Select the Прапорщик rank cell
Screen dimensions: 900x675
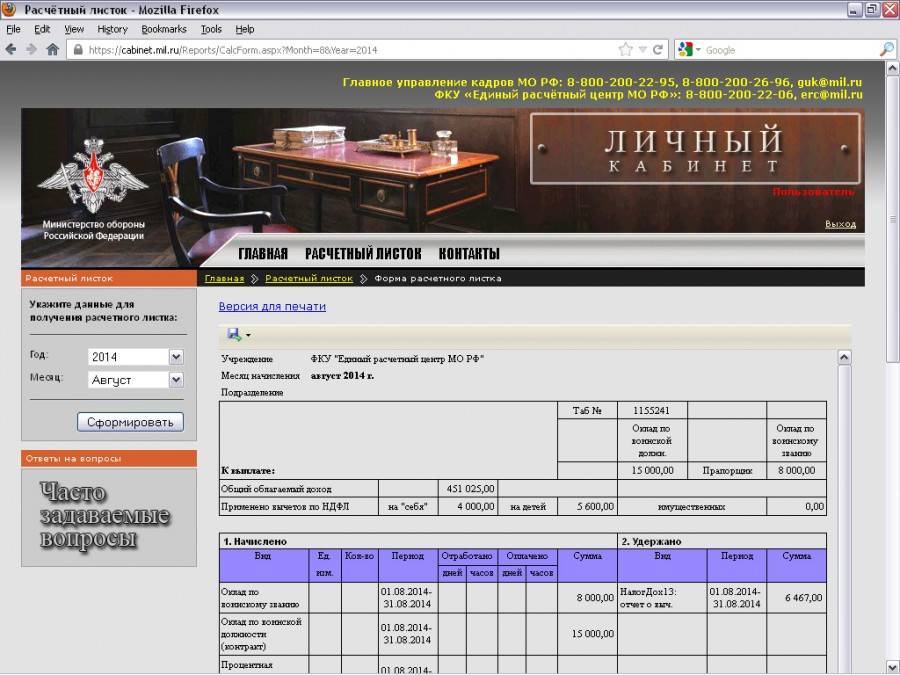coord(727,470)
